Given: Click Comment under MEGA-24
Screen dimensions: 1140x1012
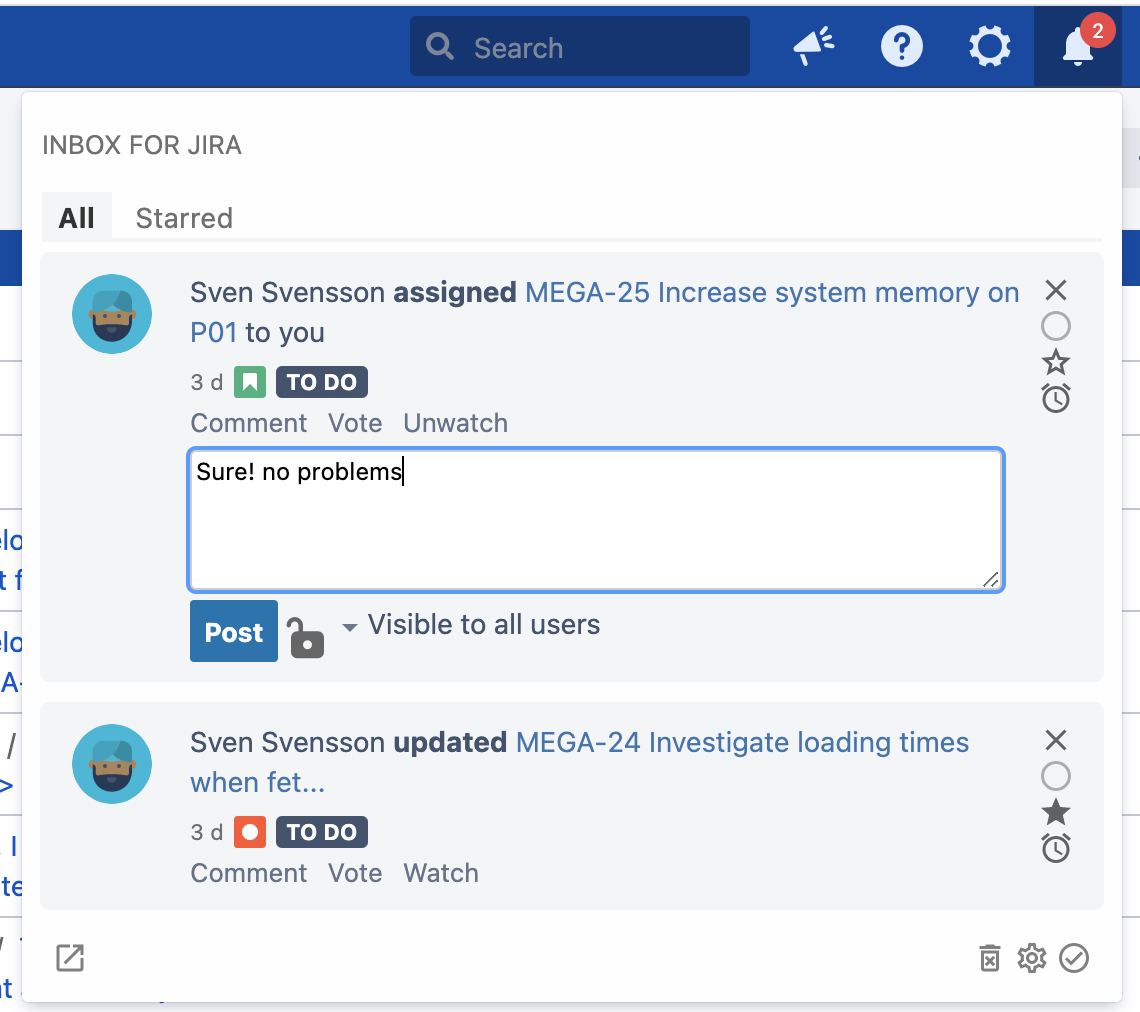Looking at the screenshot, I should (x=249, y=873).
